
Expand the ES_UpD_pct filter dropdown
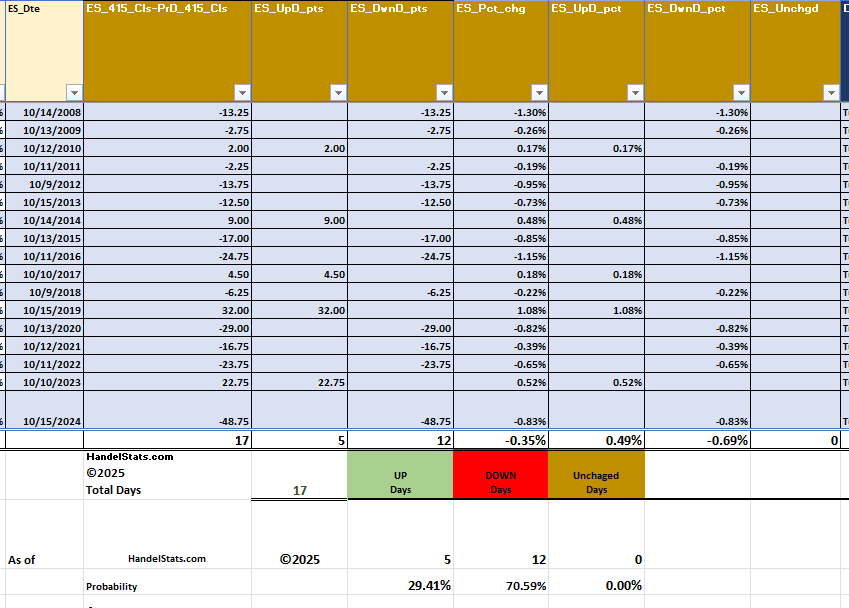coord(635,92)
